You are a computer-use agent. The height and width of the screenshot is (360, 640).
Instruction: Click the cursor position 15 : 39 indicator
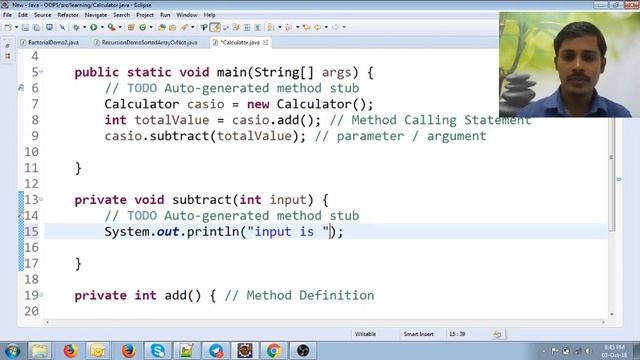point(457,334)
